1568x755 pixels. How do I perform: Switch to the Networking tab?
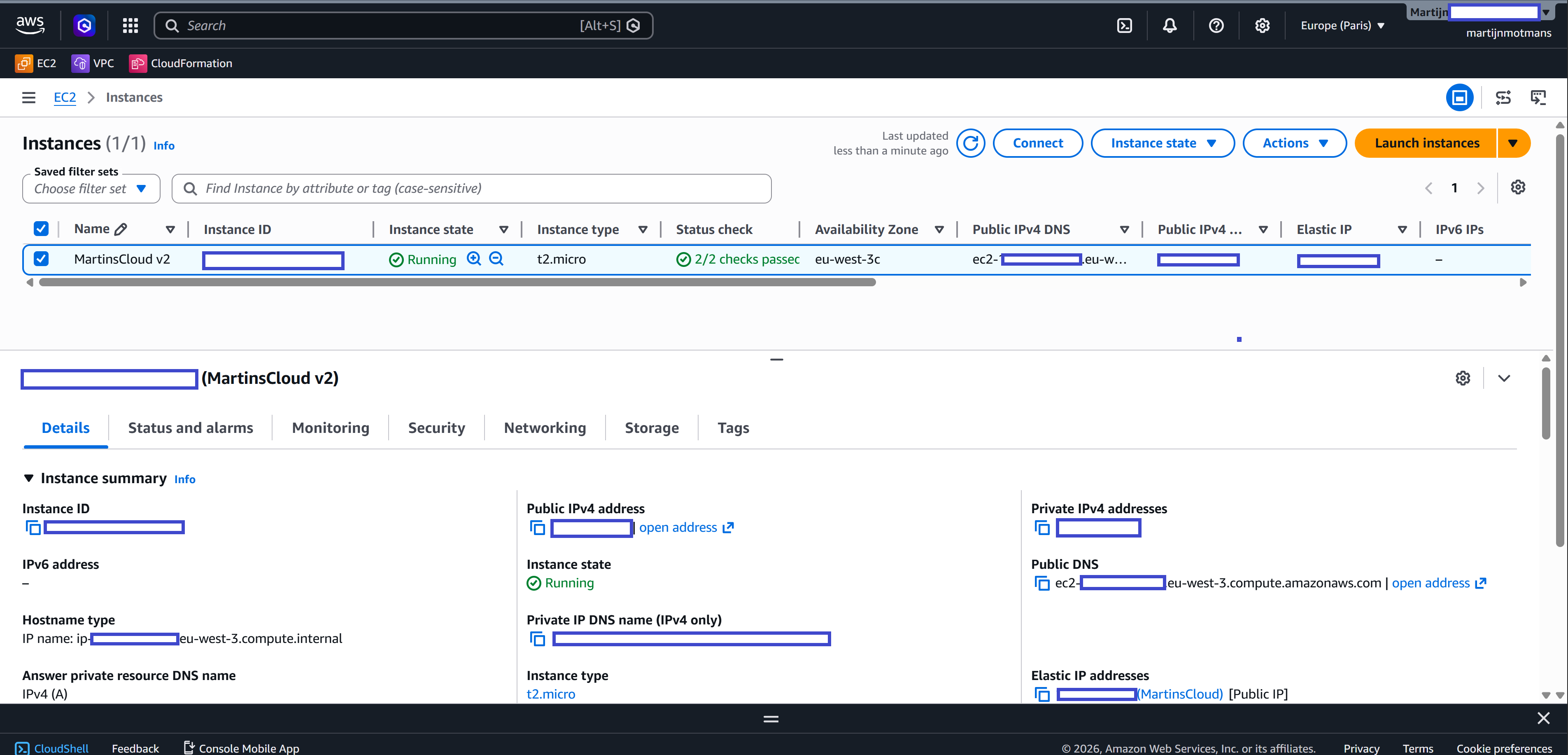(545, 428)
